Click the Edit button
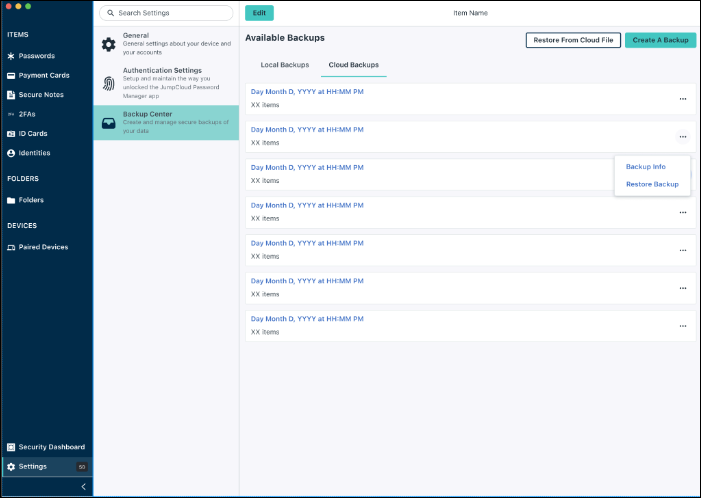This screenshot has height=498, width=701. [x=259, y=13]
